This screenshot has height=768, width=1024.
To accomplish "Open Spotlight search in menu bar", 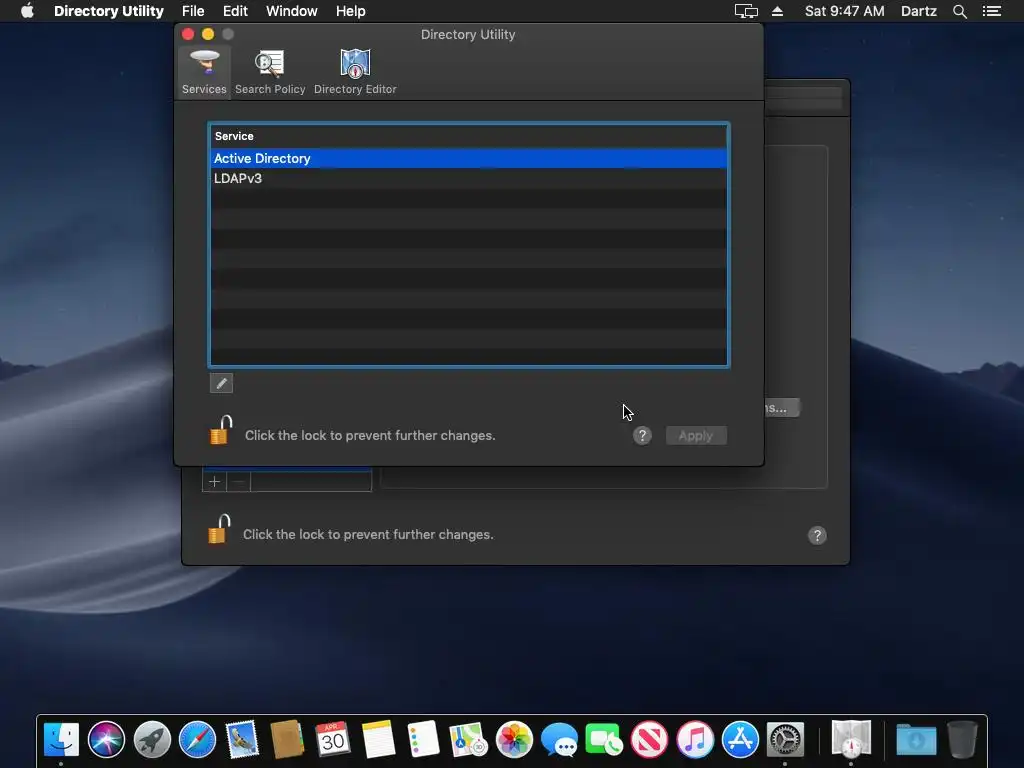I will coord(959,11).
